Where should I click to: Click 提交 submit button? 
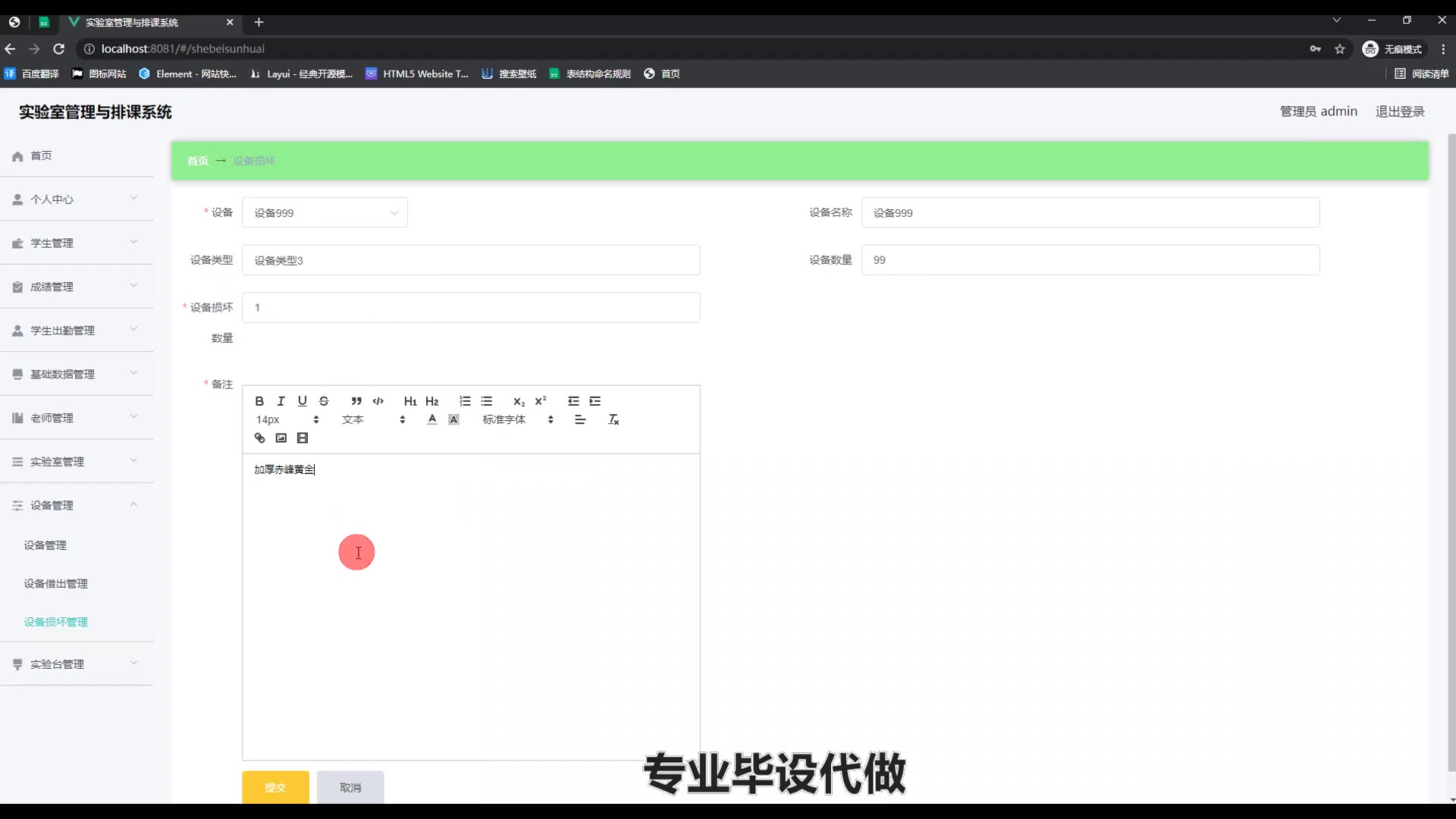pos(275,787)
